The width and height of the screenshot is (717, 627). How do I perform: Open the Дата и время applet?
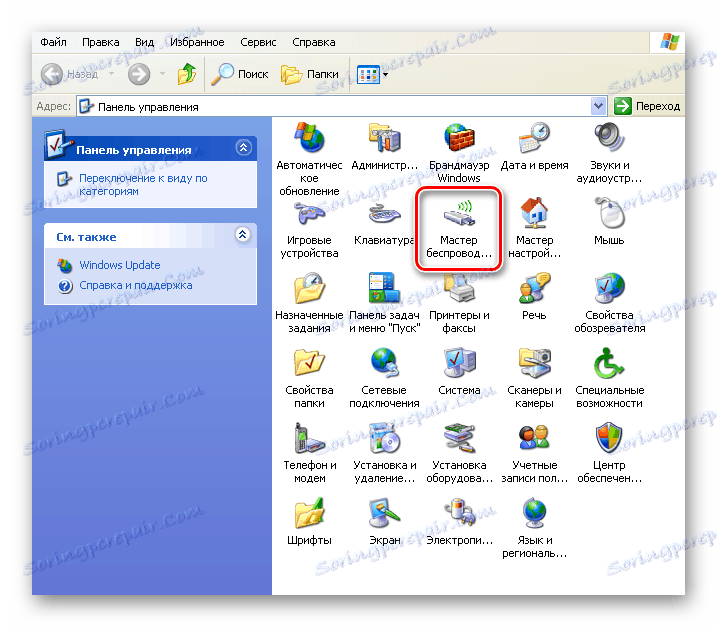click(x=534, y=138)
